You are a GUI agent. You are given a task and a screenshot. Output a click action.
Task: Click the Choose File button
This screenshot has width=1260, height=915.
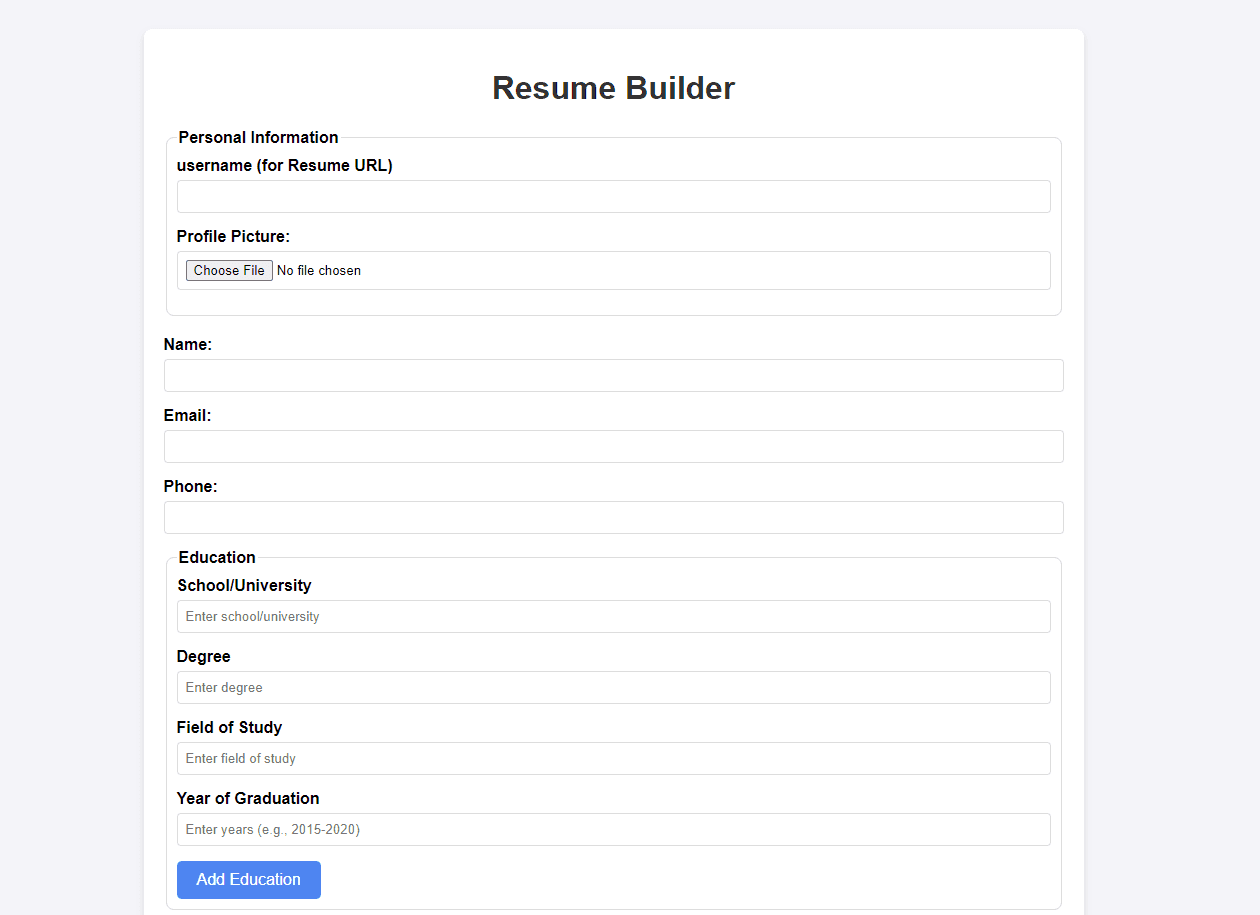[x=228, y=270]
